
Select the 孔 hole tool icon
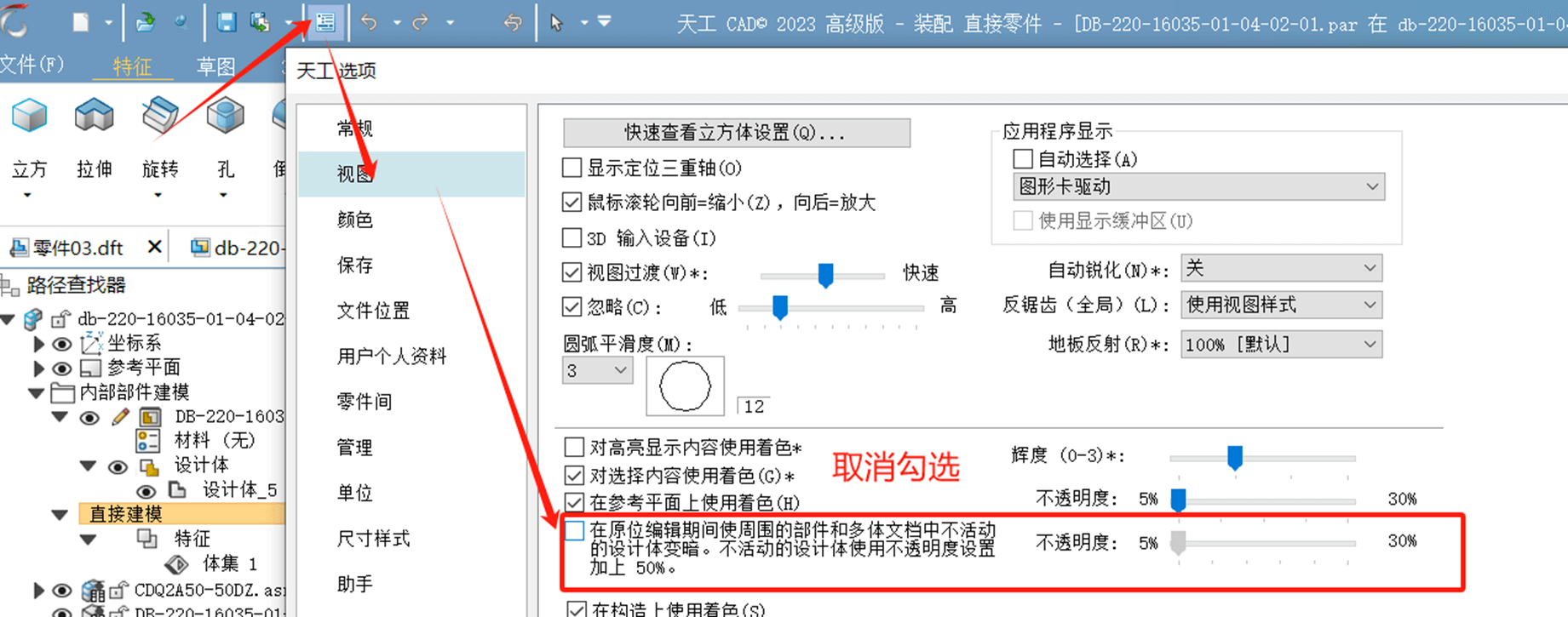click(225, 117)
